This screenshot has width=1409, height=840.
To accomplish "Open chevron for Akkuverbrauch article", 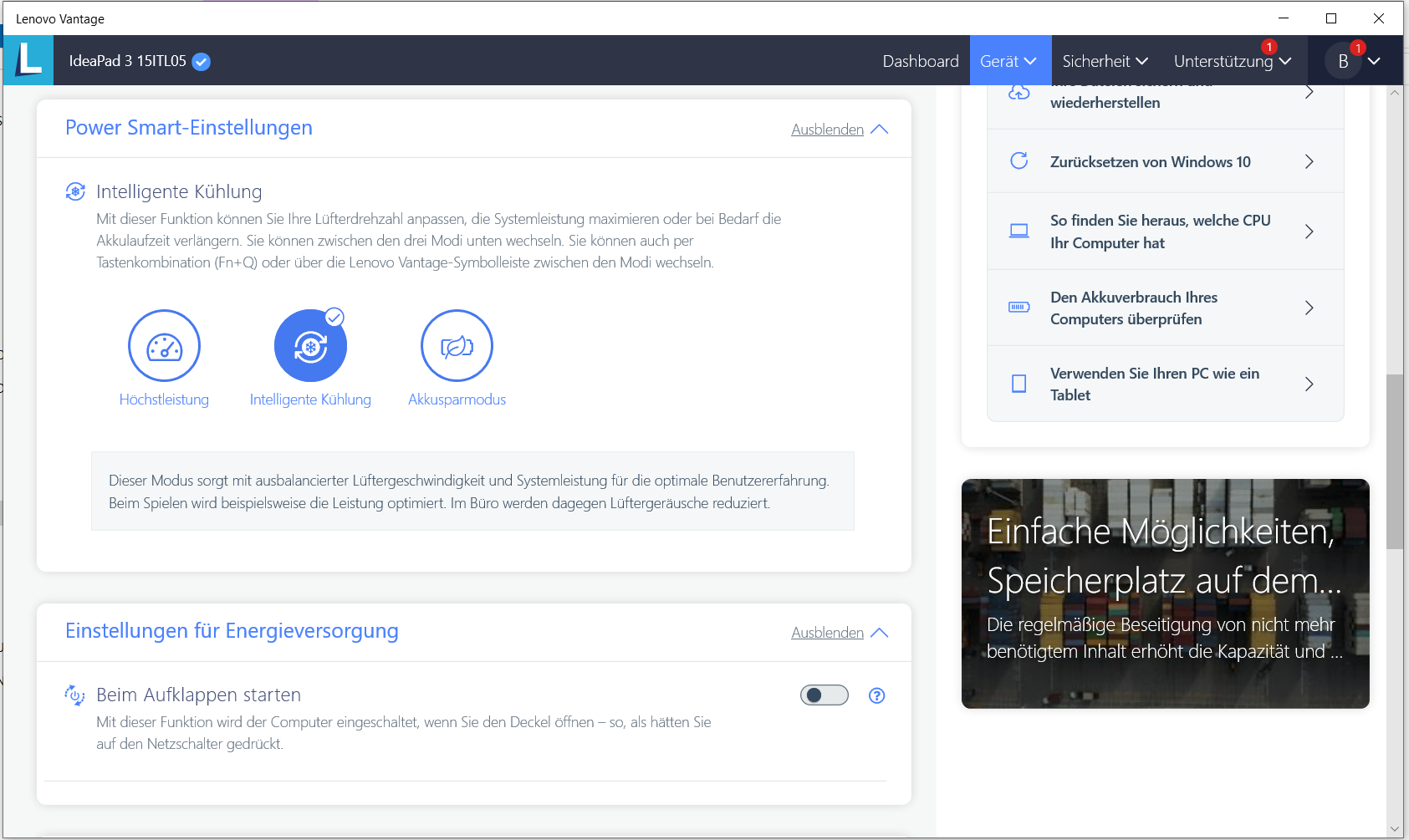I will tap(1309, 308).
